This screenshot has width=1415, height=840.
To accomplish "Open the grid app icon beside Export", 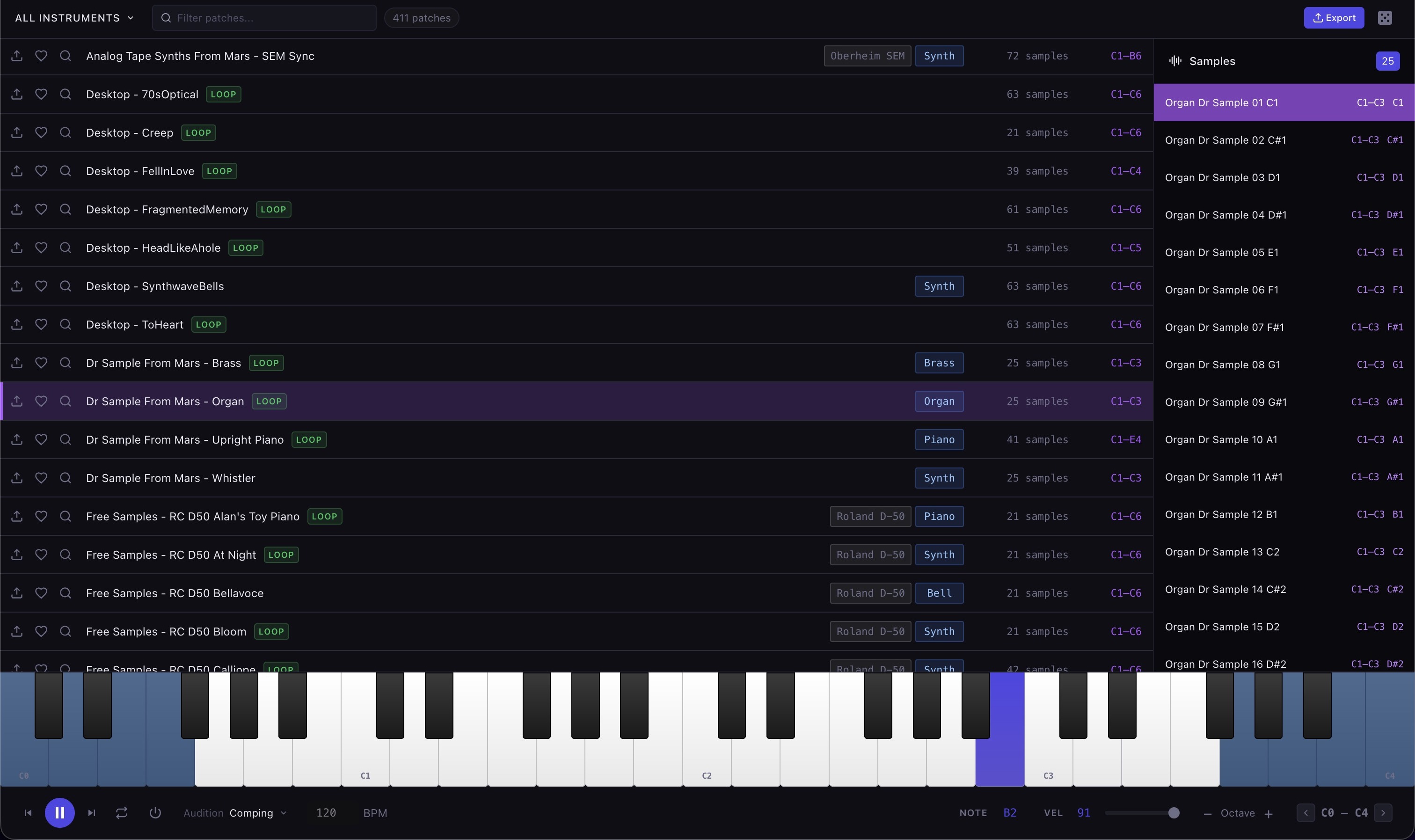I will (1385, 17).
